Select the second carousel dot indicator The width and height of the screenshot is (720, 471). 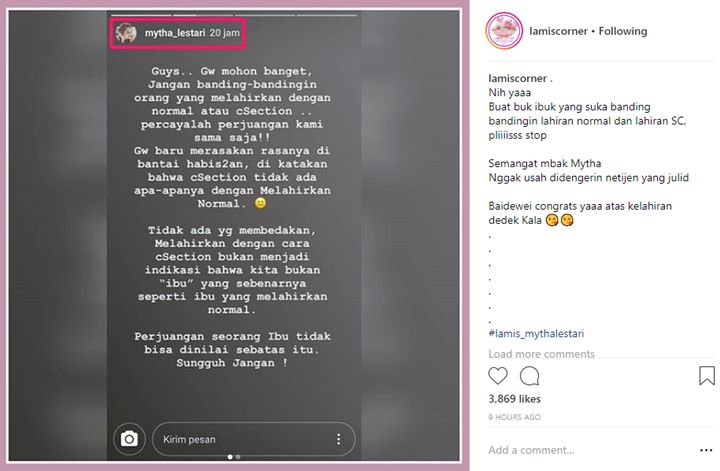coord(238,457)
